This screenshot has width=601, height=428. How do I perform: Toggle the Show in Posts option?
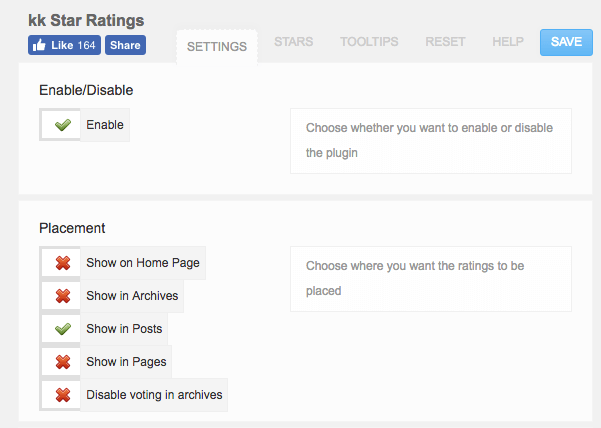pos(124,328)
